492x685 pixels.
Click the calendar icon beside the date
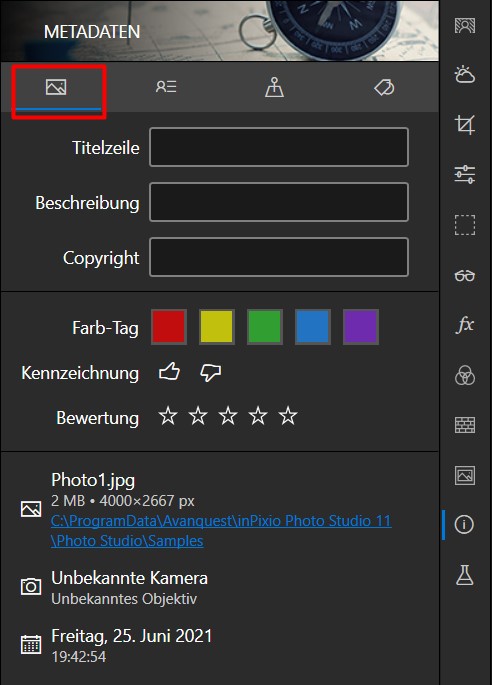coord(31,644)
